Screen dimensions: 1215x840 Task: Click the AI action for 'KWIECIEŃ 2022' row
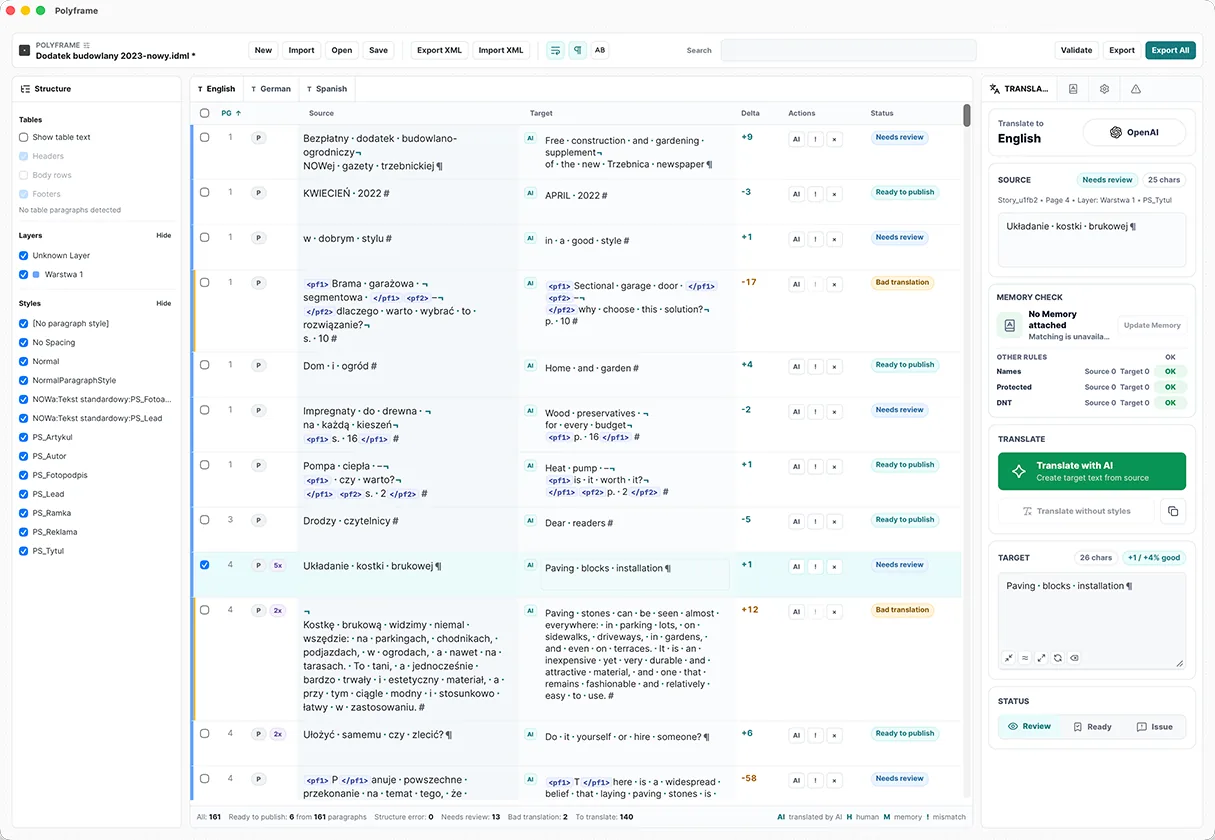(796, 194)
